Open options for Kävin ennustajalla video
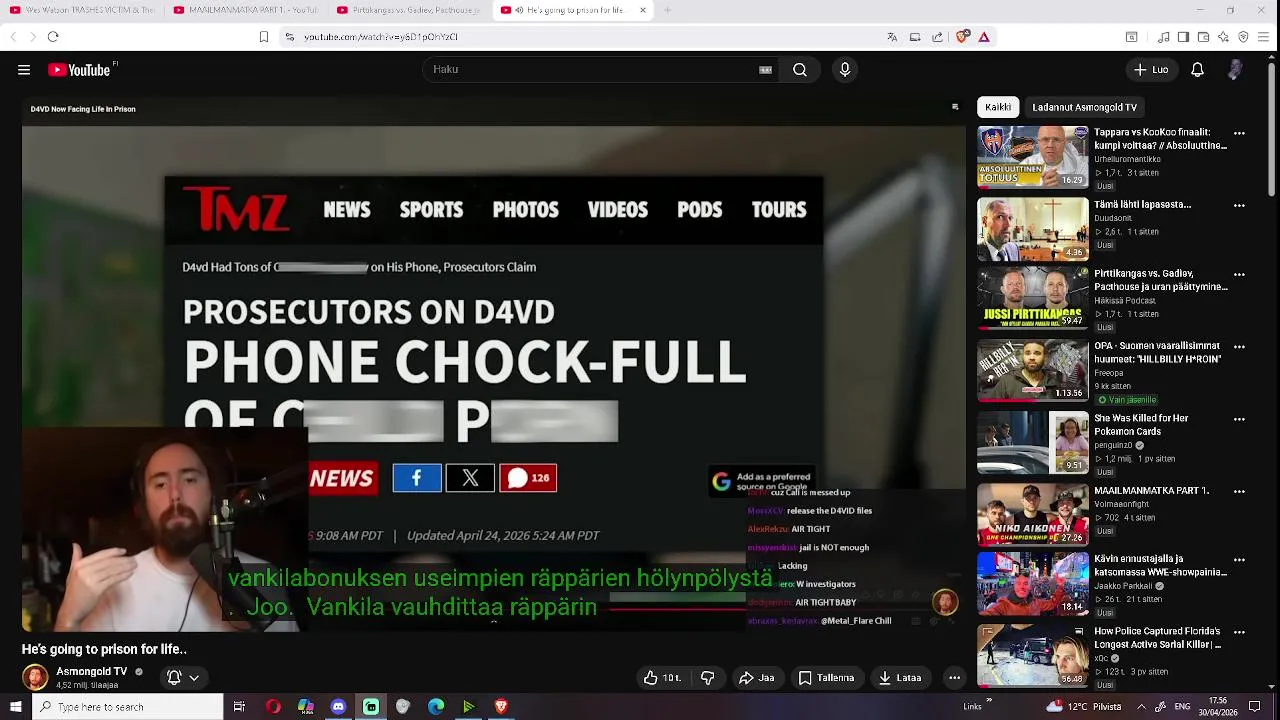 point(1239,560)
